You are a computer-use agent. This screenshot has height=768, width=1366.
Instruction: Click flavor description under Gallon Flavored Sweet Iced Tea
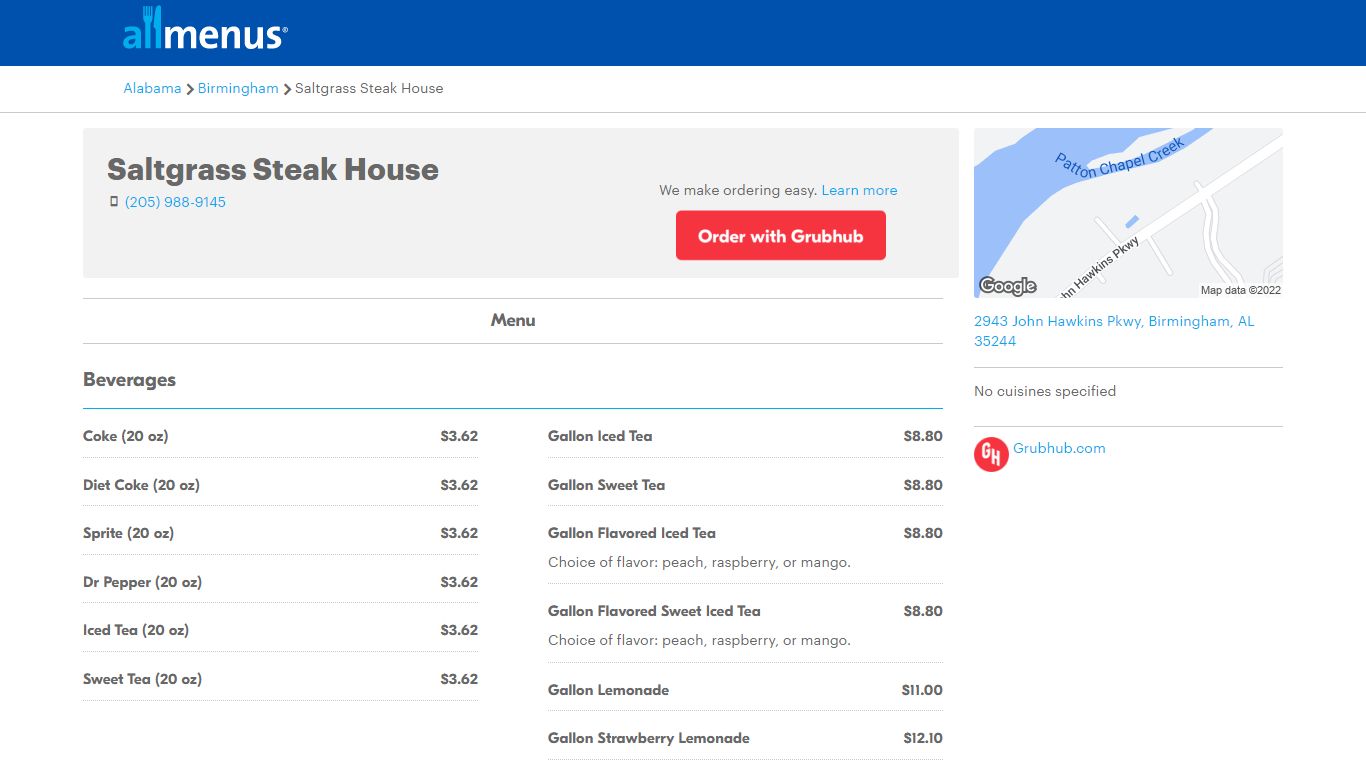pyautogui.click(x=699, y=640)
